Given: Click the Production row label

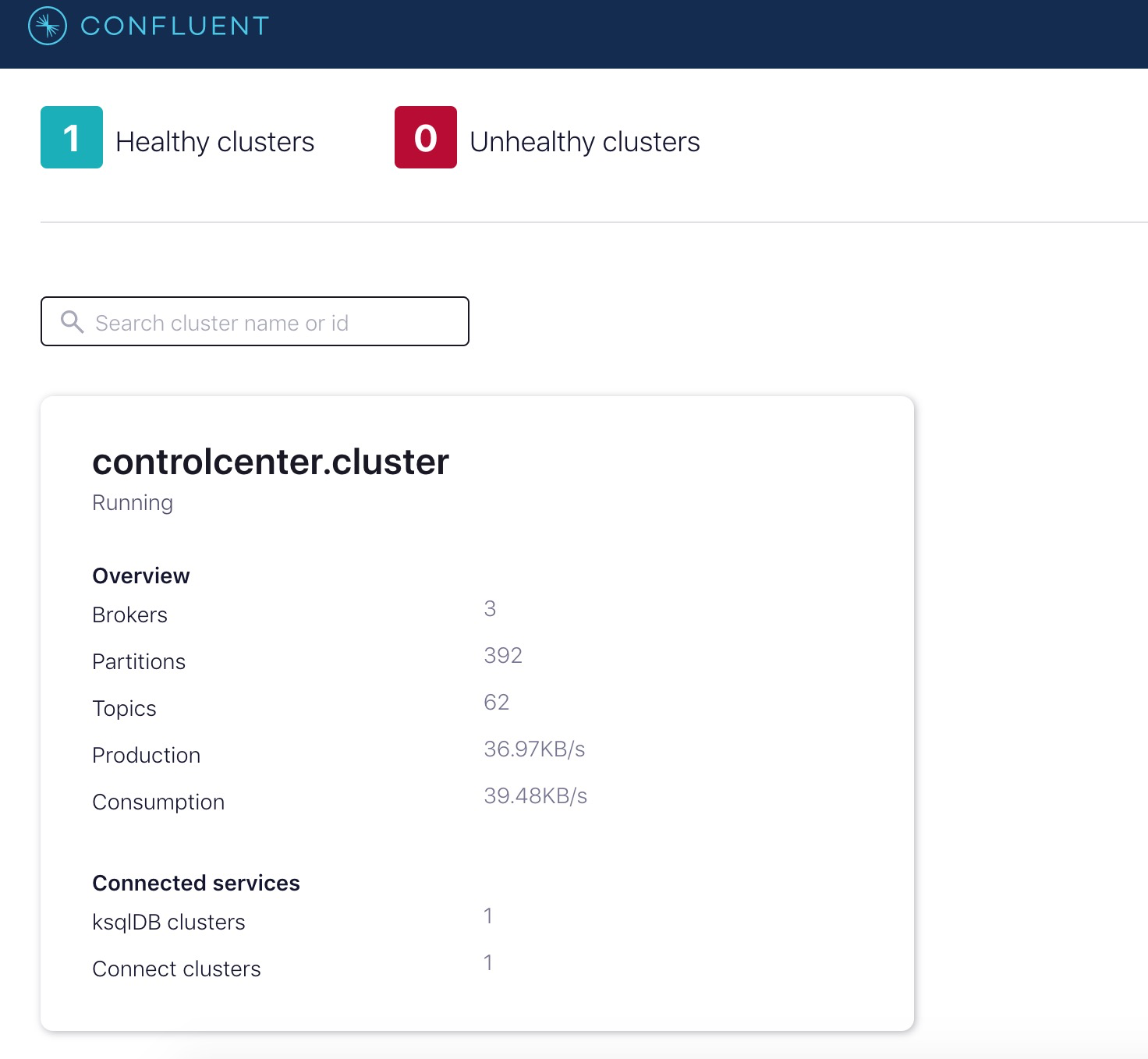Looking at the screenshot, I should click(x=147, y=755).
